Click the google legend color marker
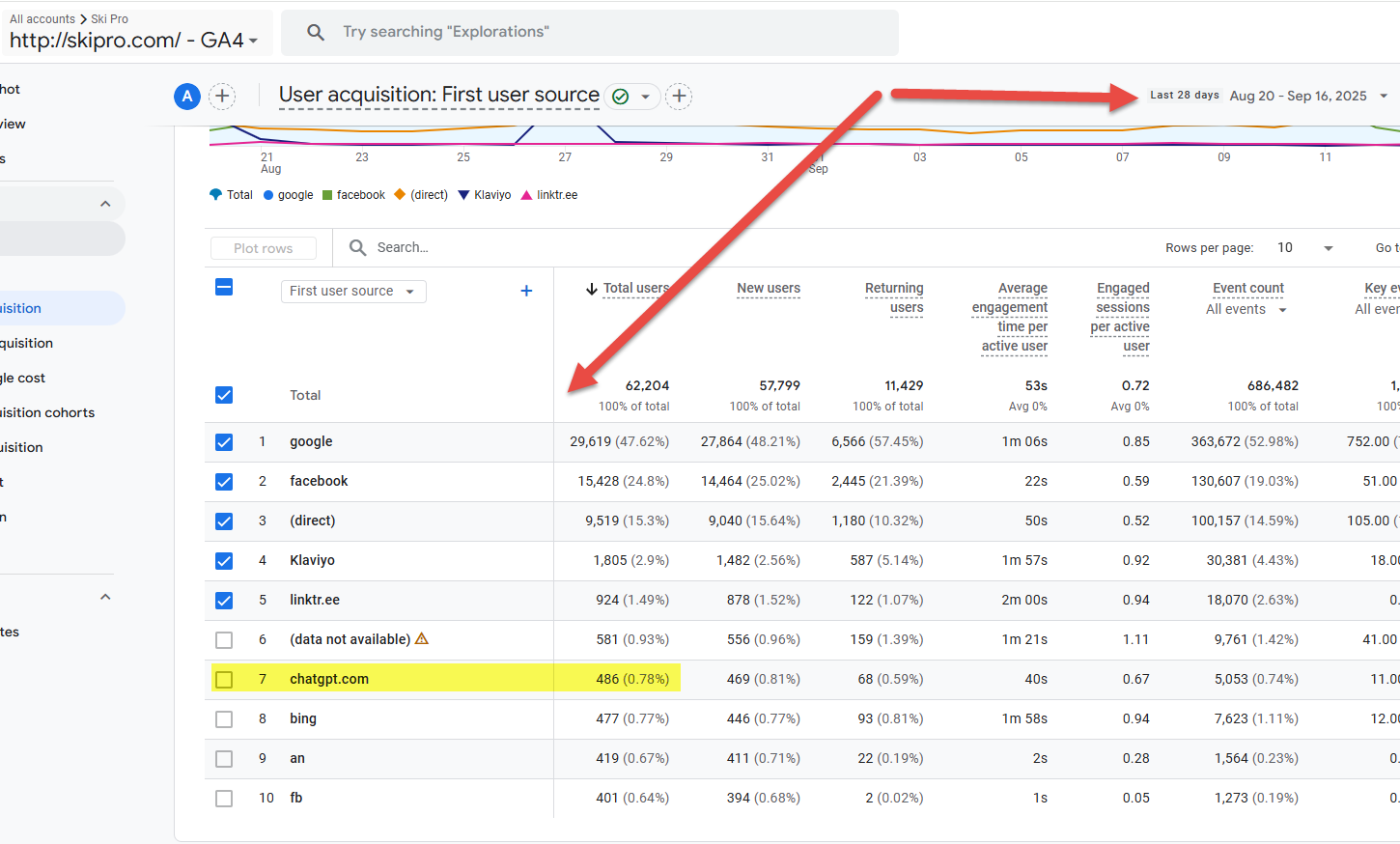Viewport: 1400px width, 844px height. (268, 195)
